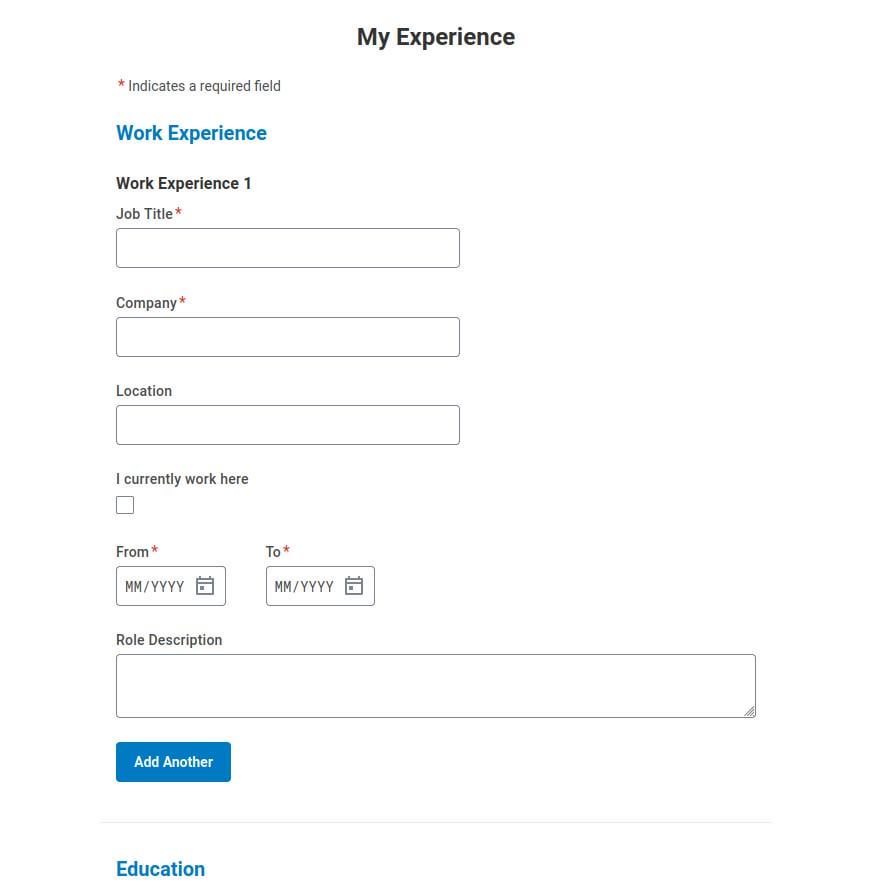Click the My Experience page title
The height and width of the screenshot is (891, 891).
436,37
